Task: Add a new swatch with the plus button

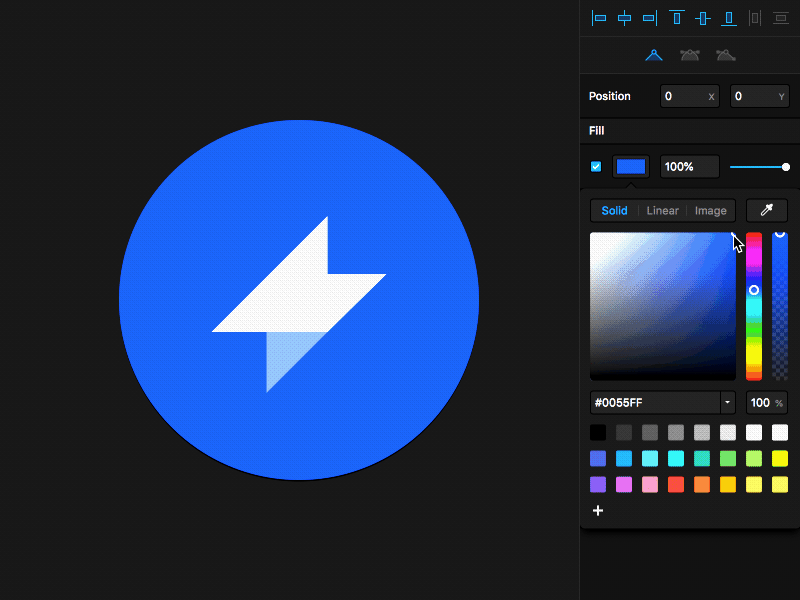Action: pyautogui.click(x=598, y=510)
